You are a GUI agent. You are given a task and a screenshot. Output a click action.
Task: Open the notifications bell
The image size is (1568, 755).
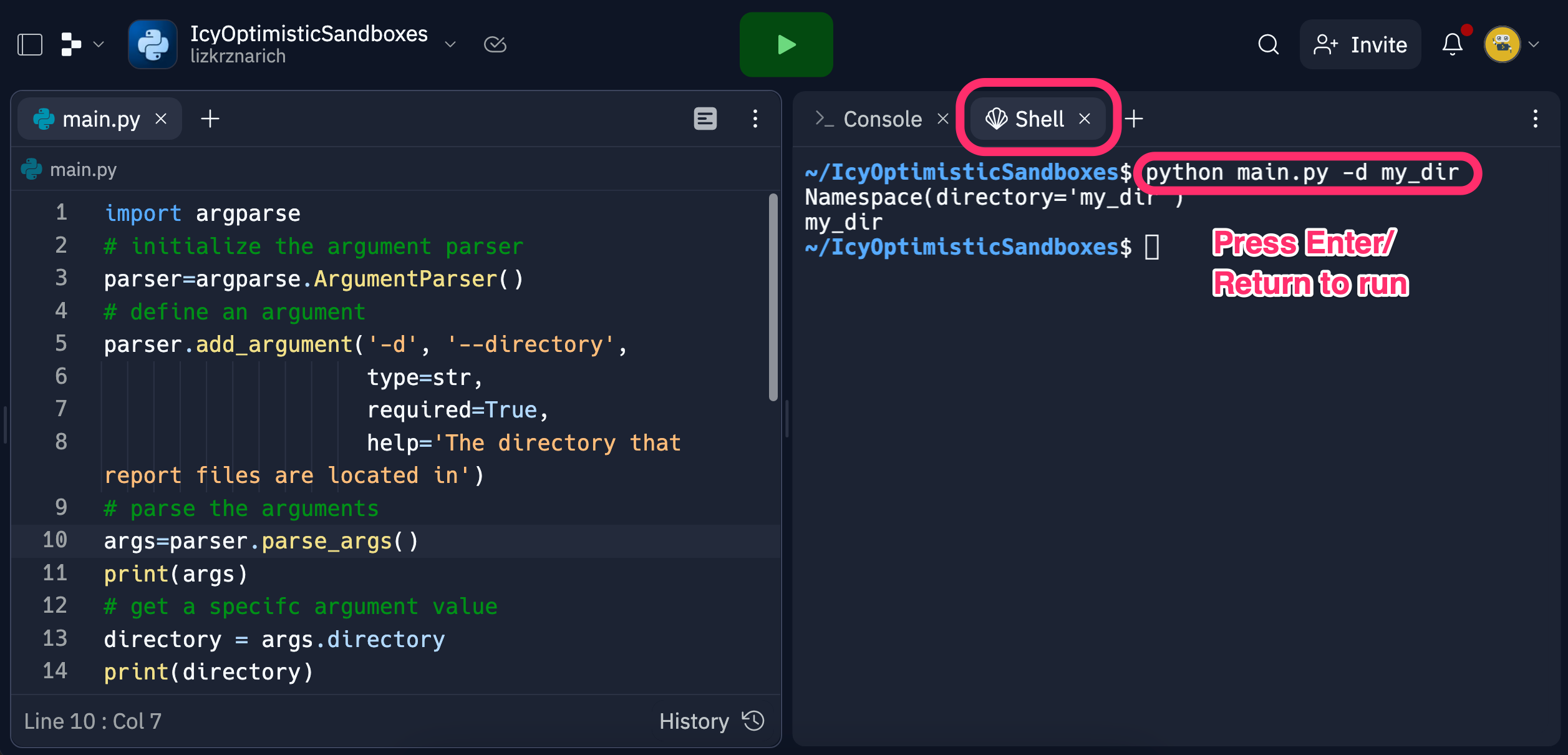coord(1453,45)
